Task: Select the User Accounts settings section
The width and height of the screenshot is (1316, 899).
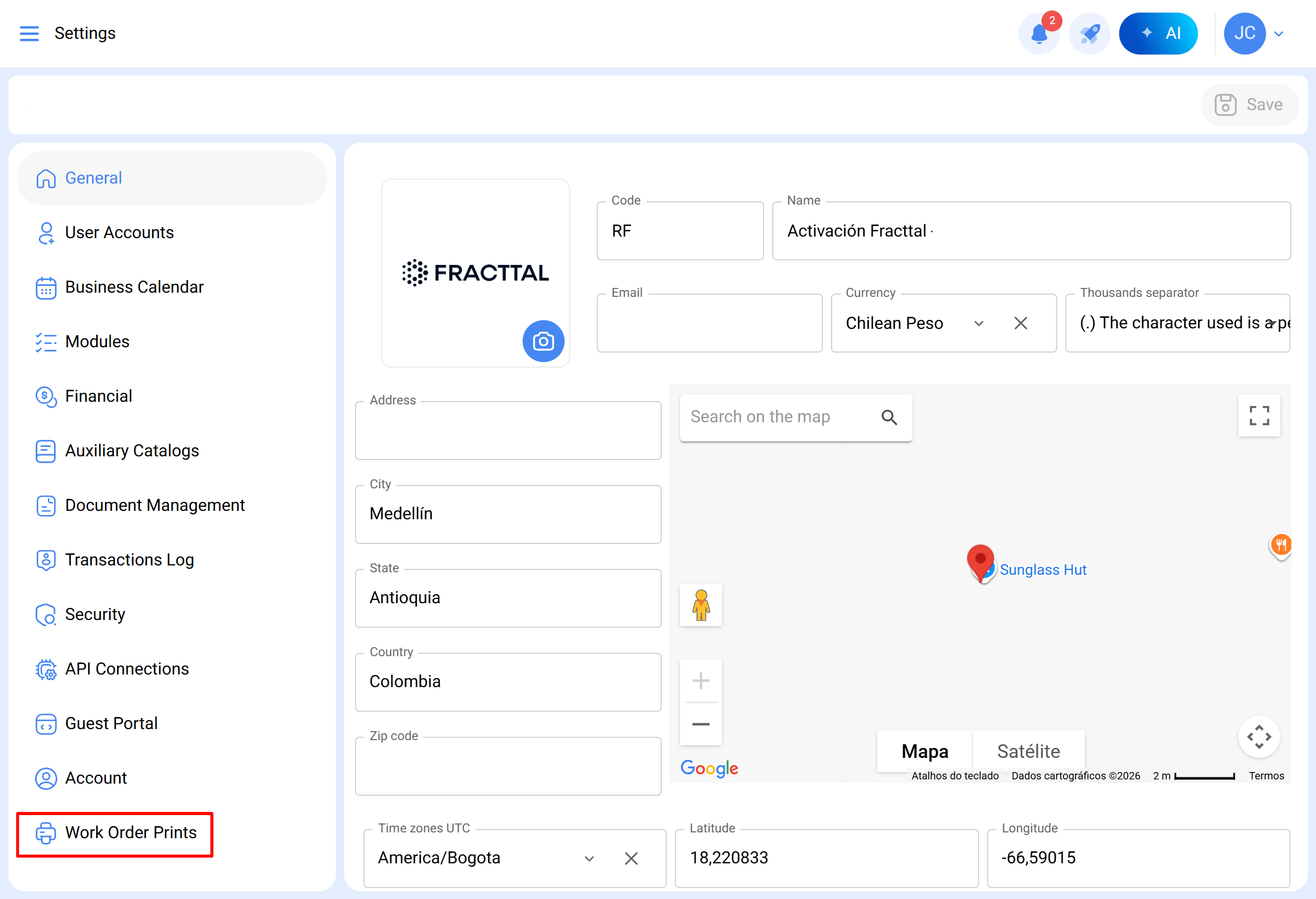Action: point(119,232)
